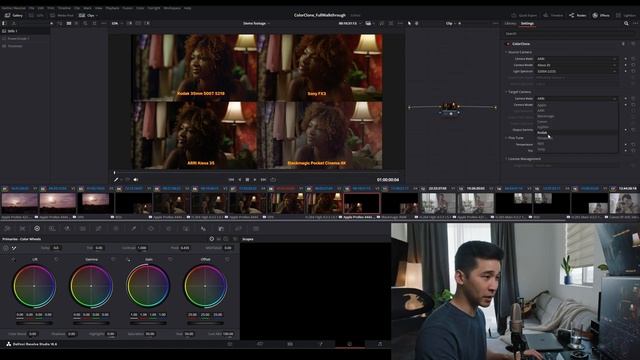
Task: Open the Key palette
Action: coord(221,229)
